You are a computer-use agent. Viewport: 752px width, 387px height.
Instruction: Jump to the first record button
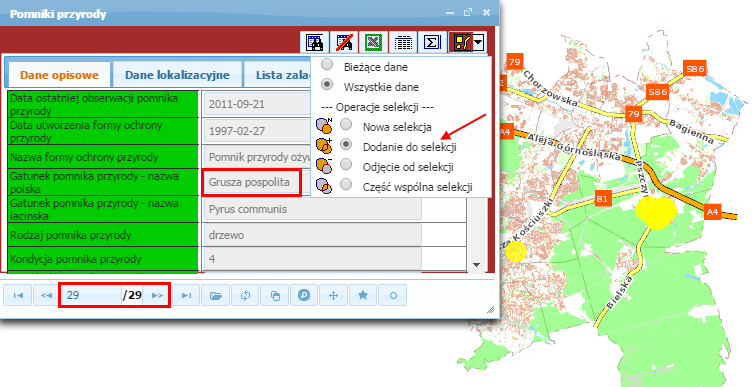(18, 295)
